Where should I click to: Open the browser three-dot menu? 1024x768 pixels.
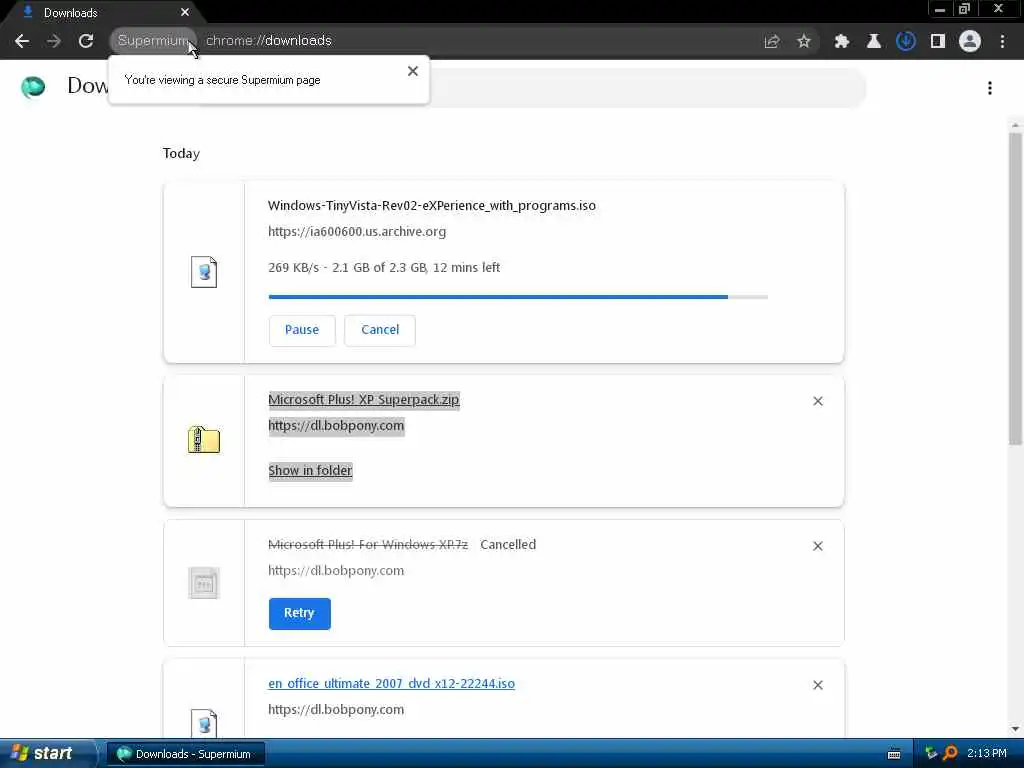coord(1002,41)
